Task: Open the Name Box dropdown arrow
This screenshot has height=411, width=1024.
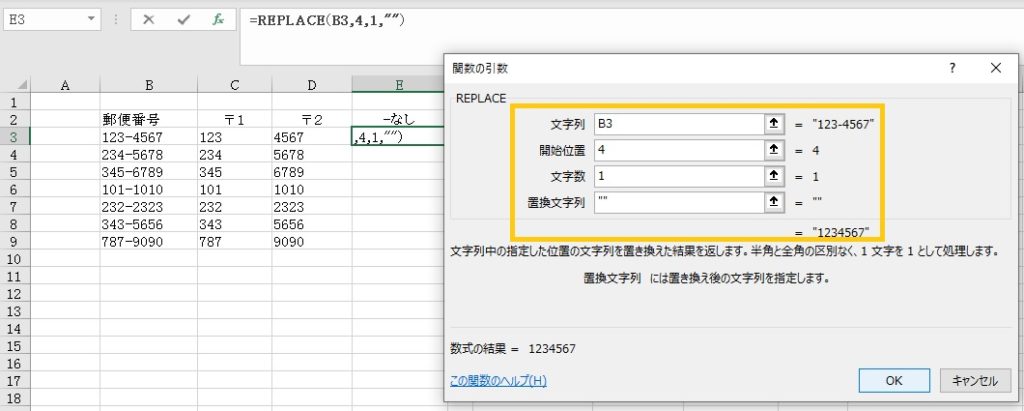Action: (92, 19)
